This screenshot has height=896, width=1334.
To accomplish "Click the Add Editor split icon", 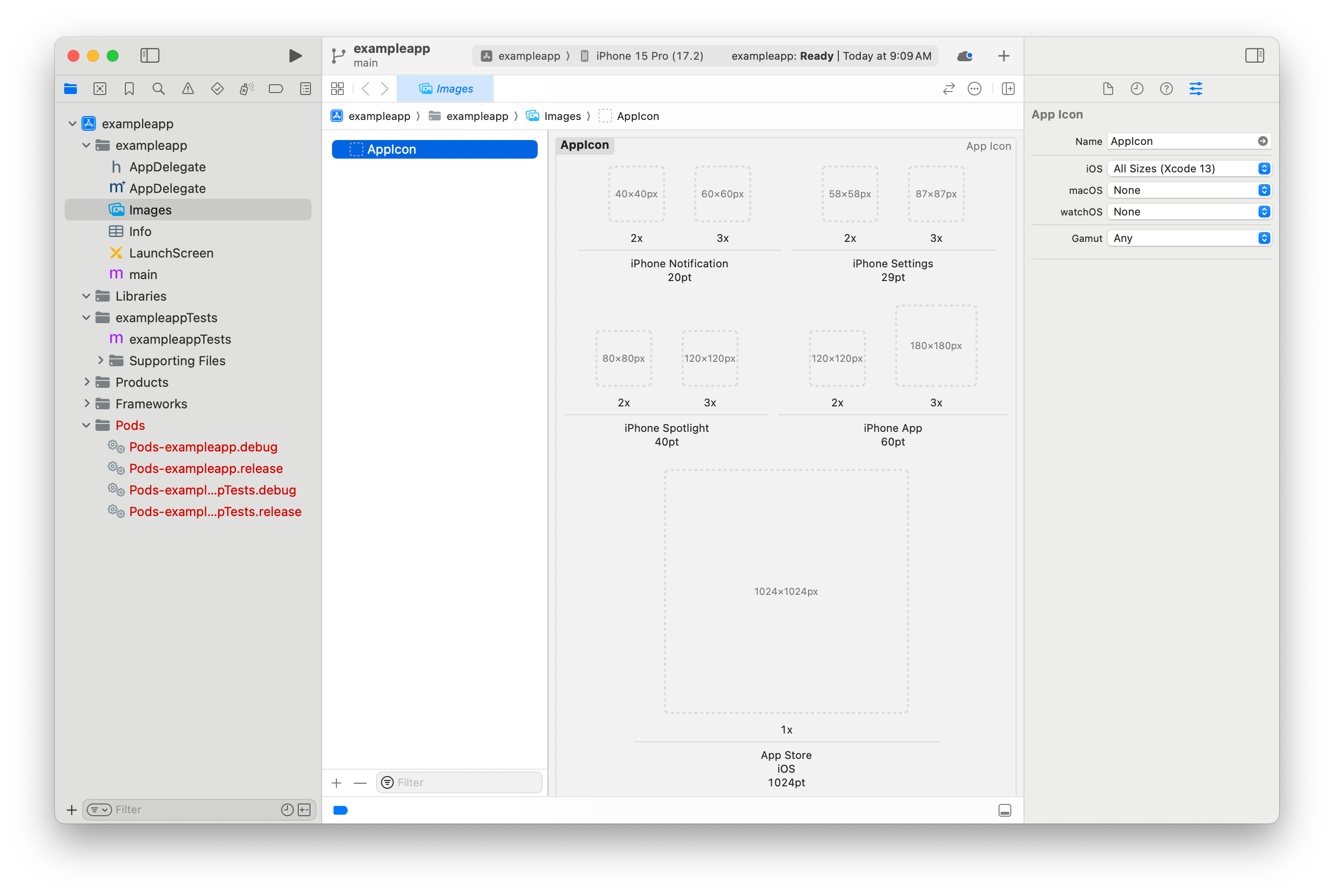I will 1008,89.
